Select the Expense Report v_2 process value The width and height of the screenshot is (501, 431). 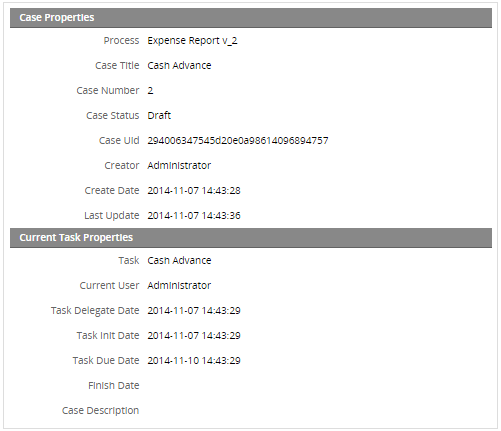pos(192,41)
